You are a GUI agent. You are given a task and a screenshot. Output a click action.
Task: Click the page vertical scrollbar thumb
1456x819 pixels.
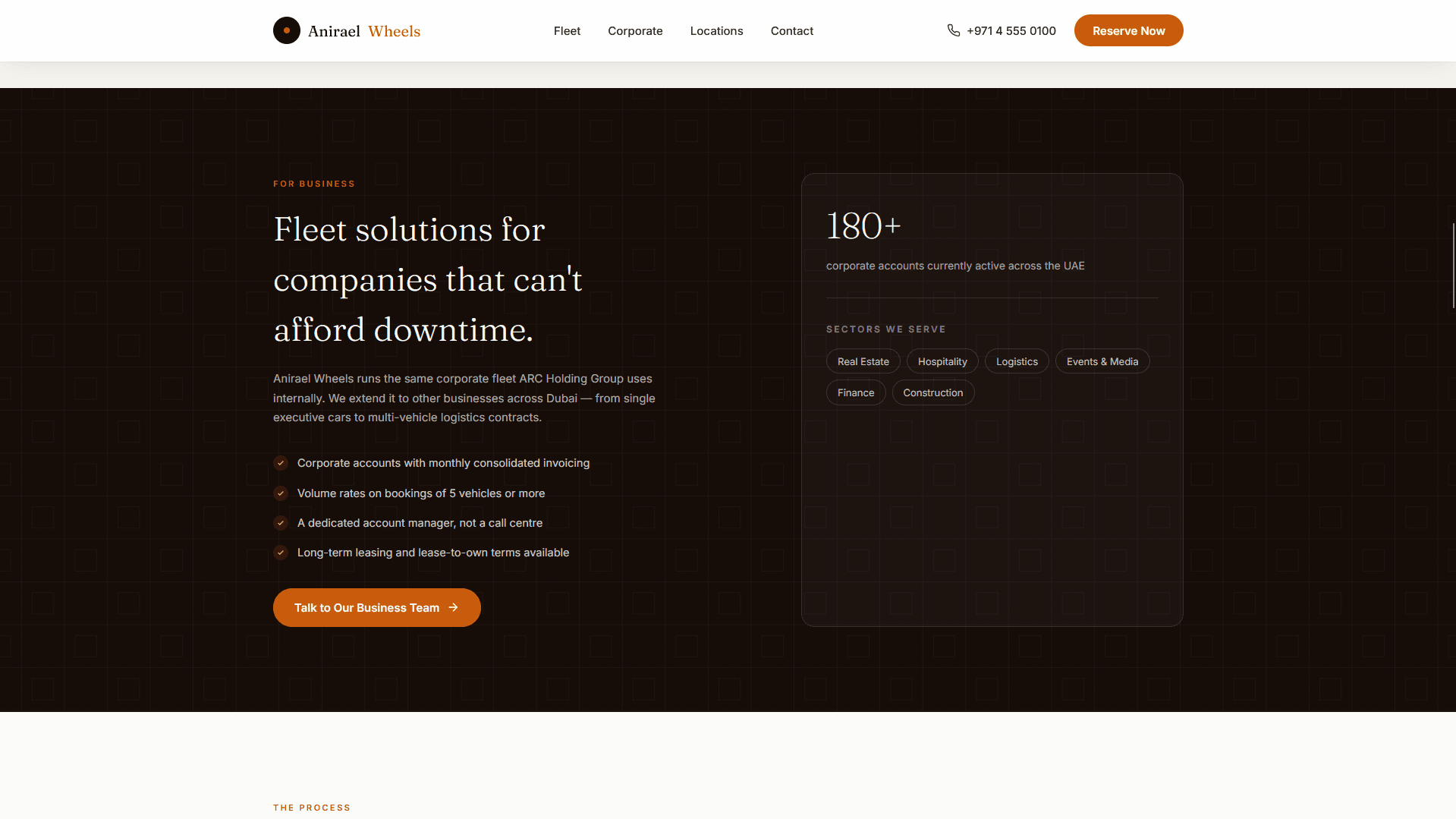(x=1453, y=266)
